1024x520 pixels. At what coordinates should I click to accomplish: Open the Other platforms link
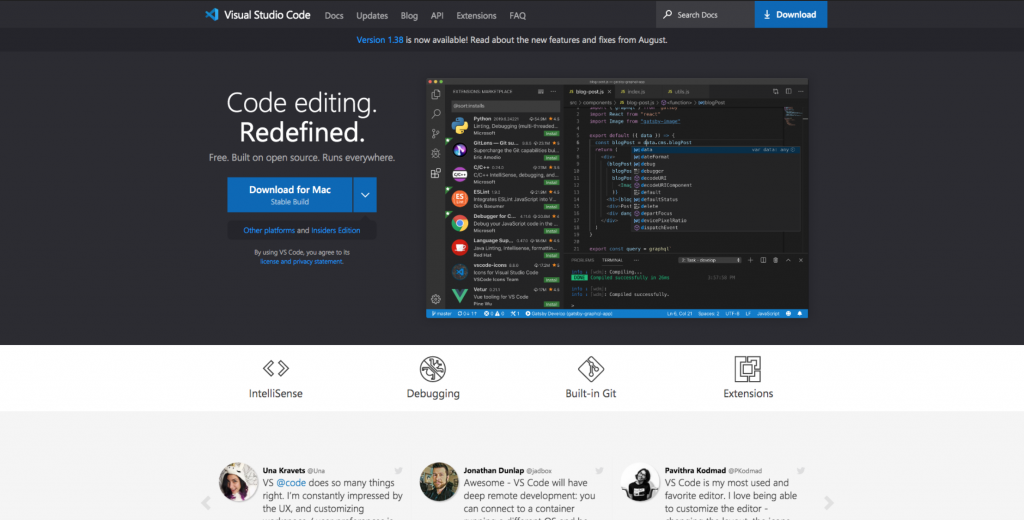pos(269,231)
